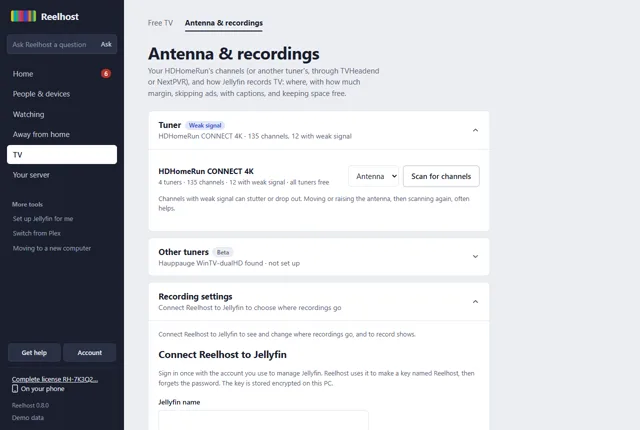
Task: Click Connect Reelhost to Jellyfin heading
Action: [222, 355]
